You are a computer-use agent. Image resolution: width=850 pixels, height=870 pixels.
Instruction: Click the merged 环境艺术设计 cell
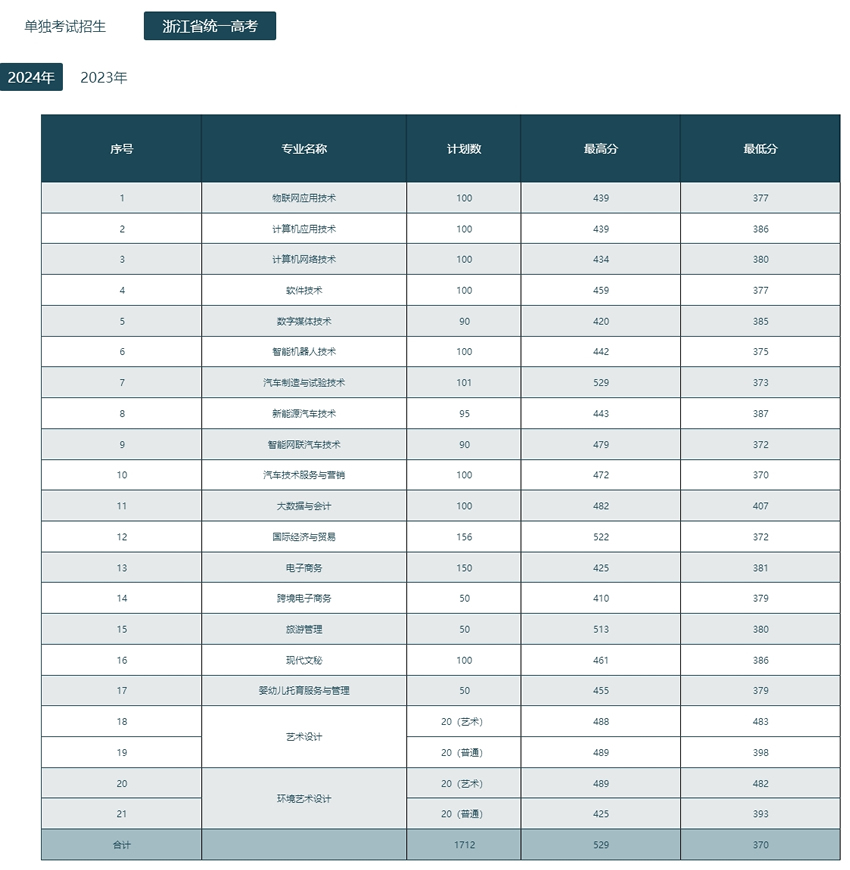pyautogui.click(x=304, y=798)
